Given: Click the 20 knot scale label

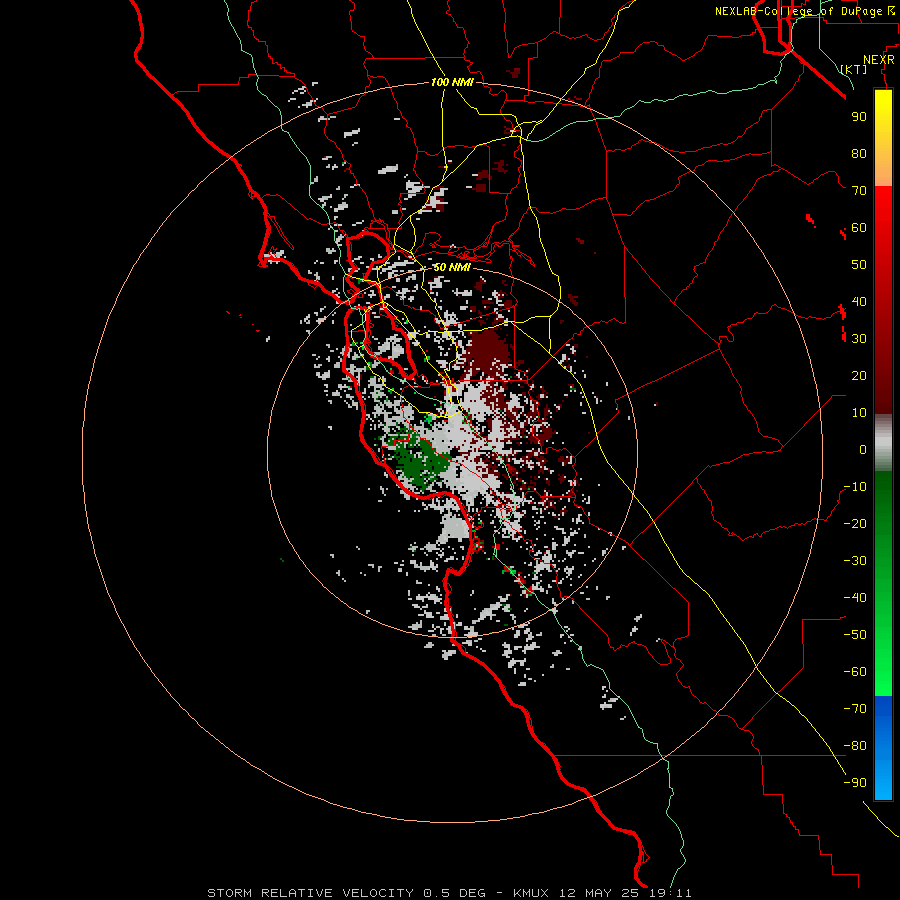Looking at the screenshot, I should point(859,376).
